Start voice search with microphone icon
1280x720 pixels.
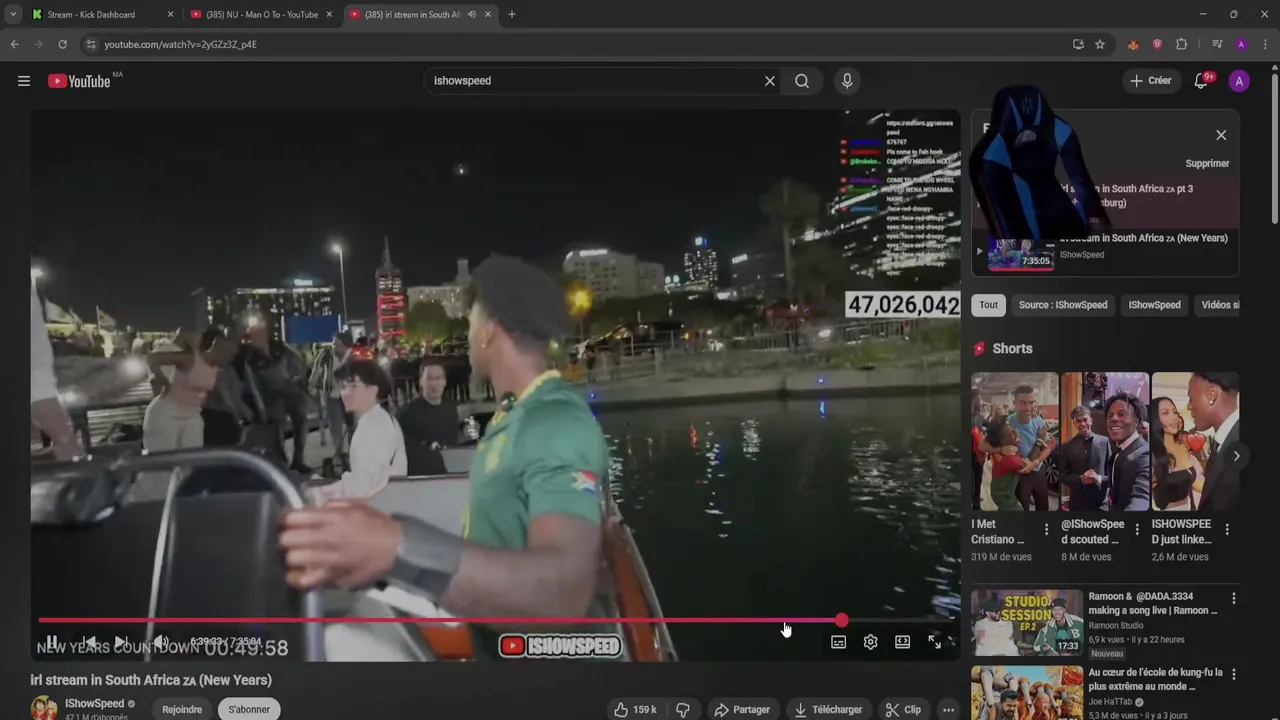(x=847, y=81)
